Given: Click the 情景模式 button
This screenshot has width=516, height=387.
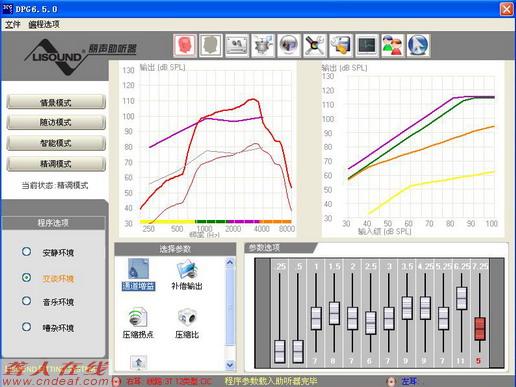Looking at the screenshot, I should [x=56, y=102].
